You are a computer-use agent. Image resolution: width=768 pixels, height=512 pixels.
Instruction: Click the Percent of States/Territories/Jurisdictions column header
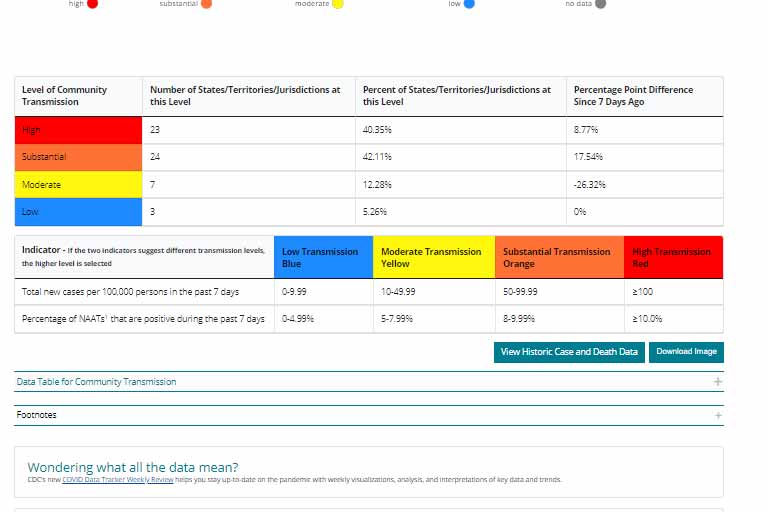click(x=461, y=96)
